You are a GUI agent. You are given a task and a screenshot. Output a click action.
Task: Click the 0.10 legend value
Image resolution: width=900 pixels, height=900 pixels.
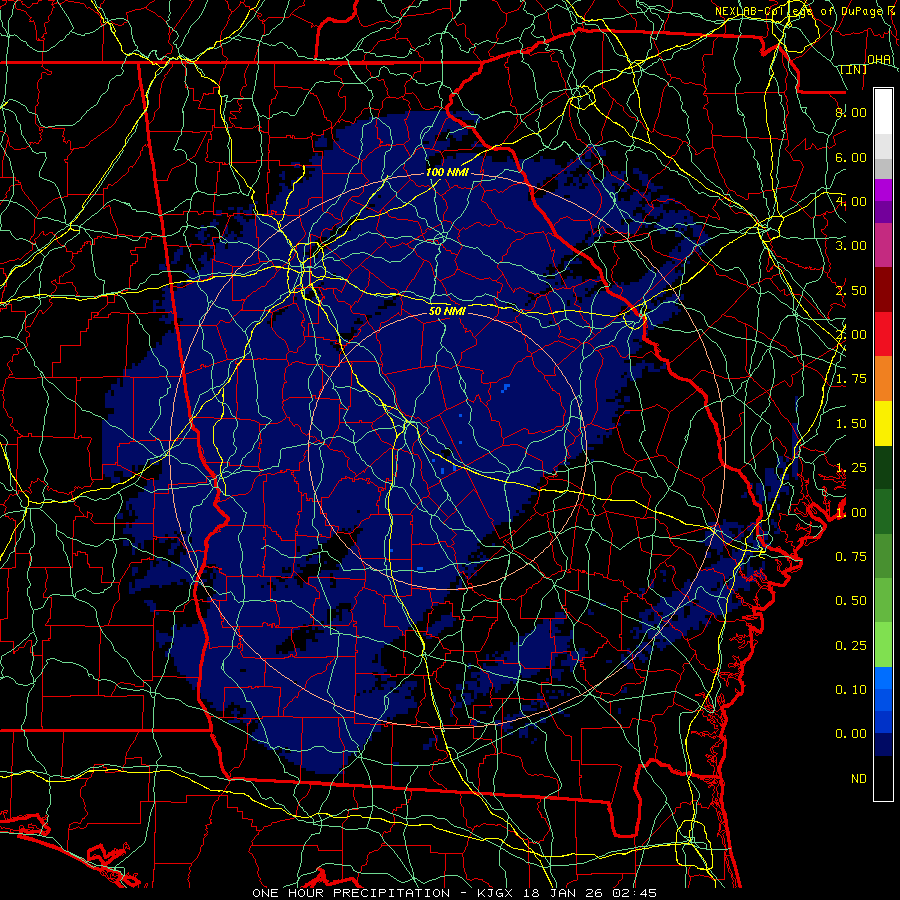click(x=851, y=689)
